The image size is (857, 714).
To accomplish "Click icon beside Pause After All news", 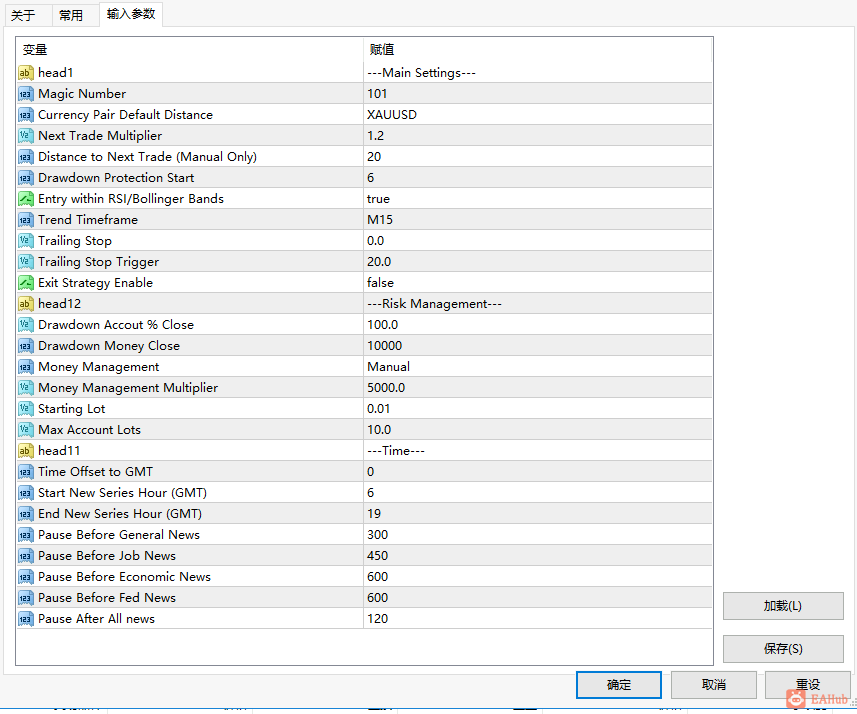I will click(x=26, y=619).
